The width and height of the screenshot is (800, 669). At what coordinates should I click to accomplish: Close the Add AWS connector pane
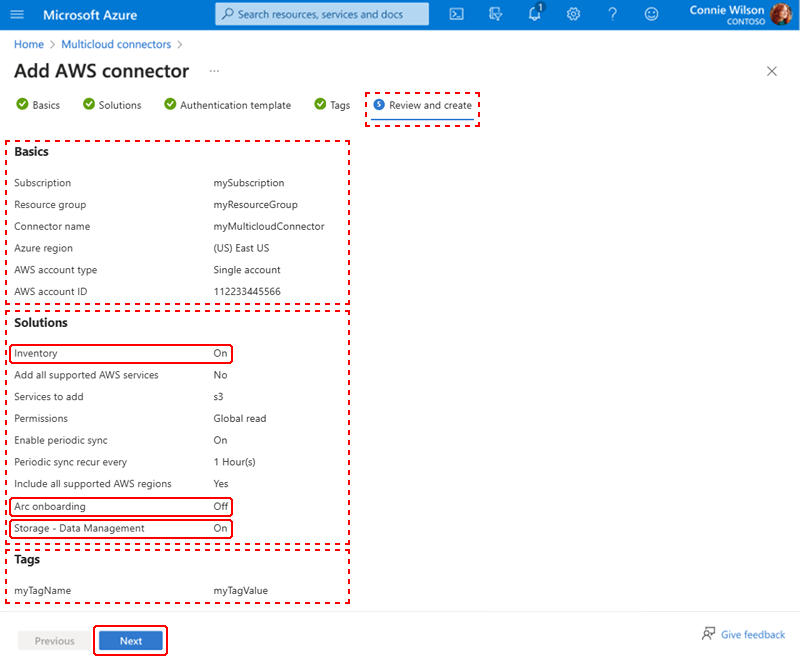pos(771,71)
